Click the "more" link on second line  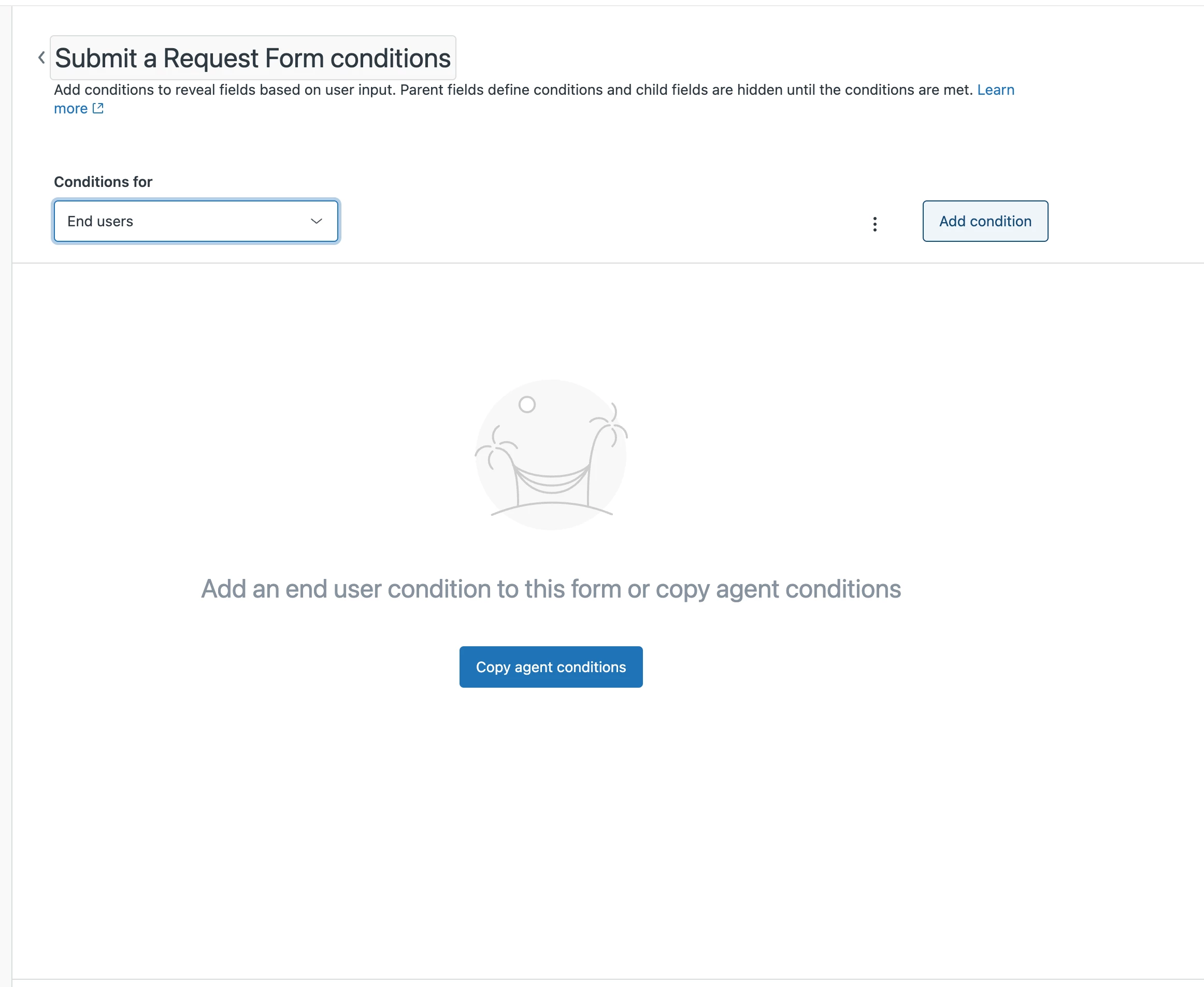pyautogui.click(x=70, y=109)
